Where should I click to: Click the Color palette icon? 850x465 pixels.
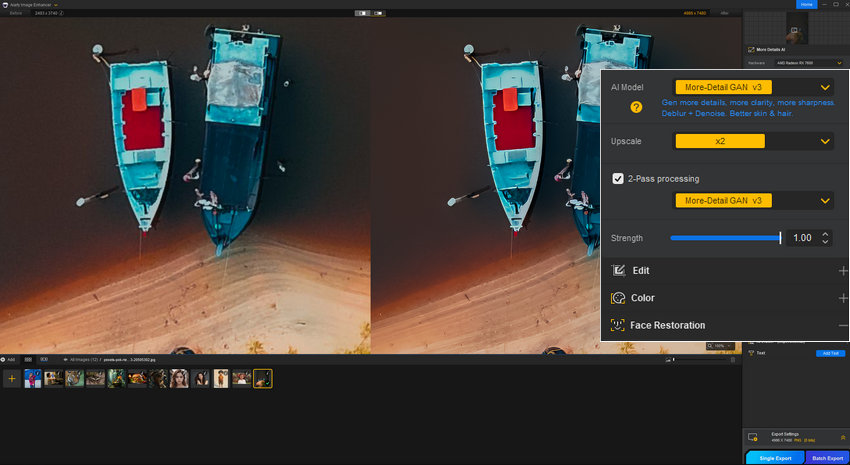click(618, 298)
